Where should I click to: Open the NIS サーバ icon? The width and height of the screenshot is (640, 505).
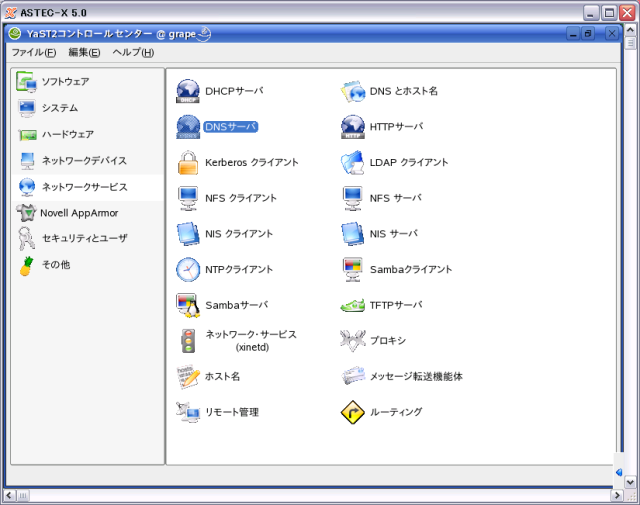point(353,234)
